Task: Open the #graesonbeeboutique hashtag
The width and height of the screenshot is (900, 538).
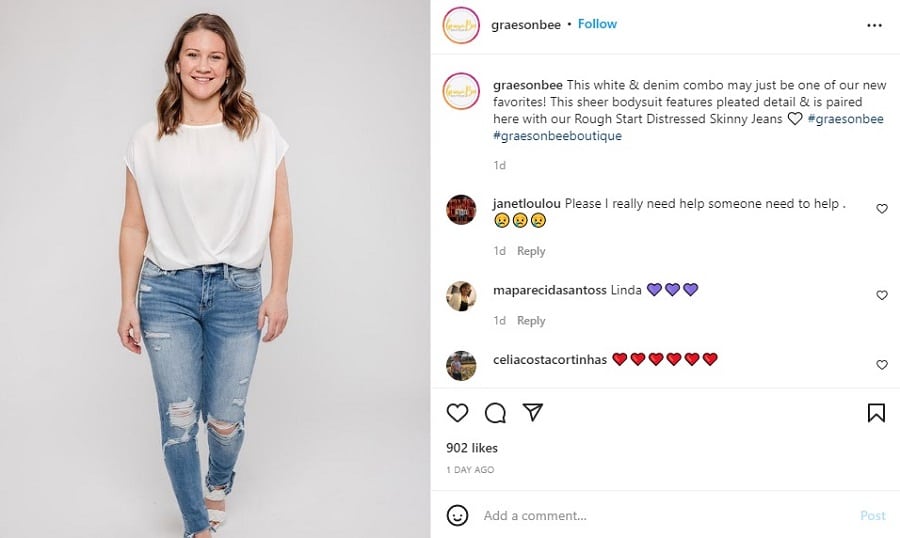Action: [x=557, y=136]
